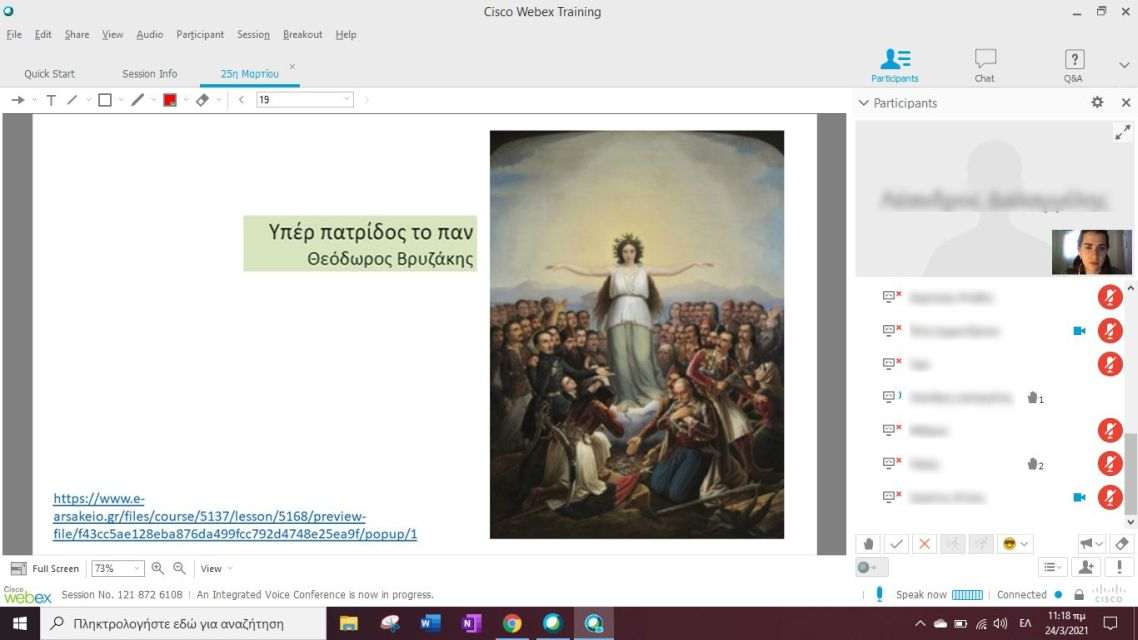Open the slide number 19 dropdown

pos(347,100)
